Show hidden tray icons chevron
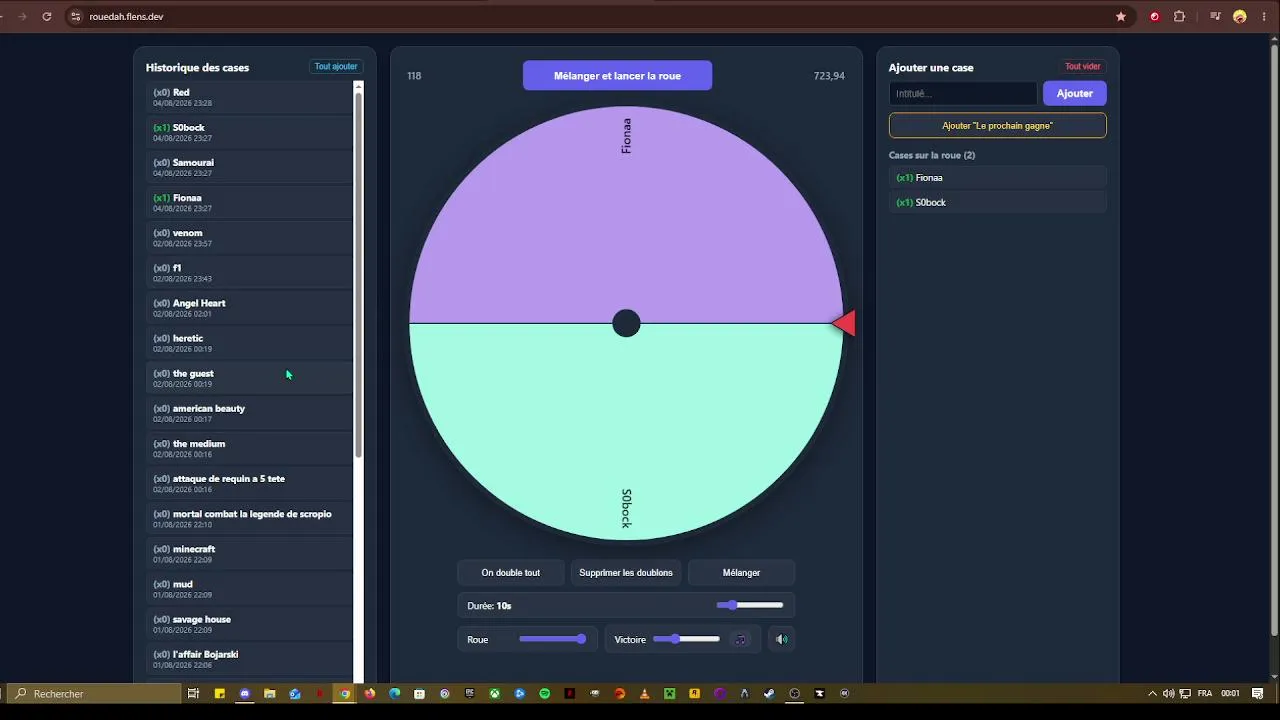Viewport: 1280px width, 720px height. (x=1152, y=694)
